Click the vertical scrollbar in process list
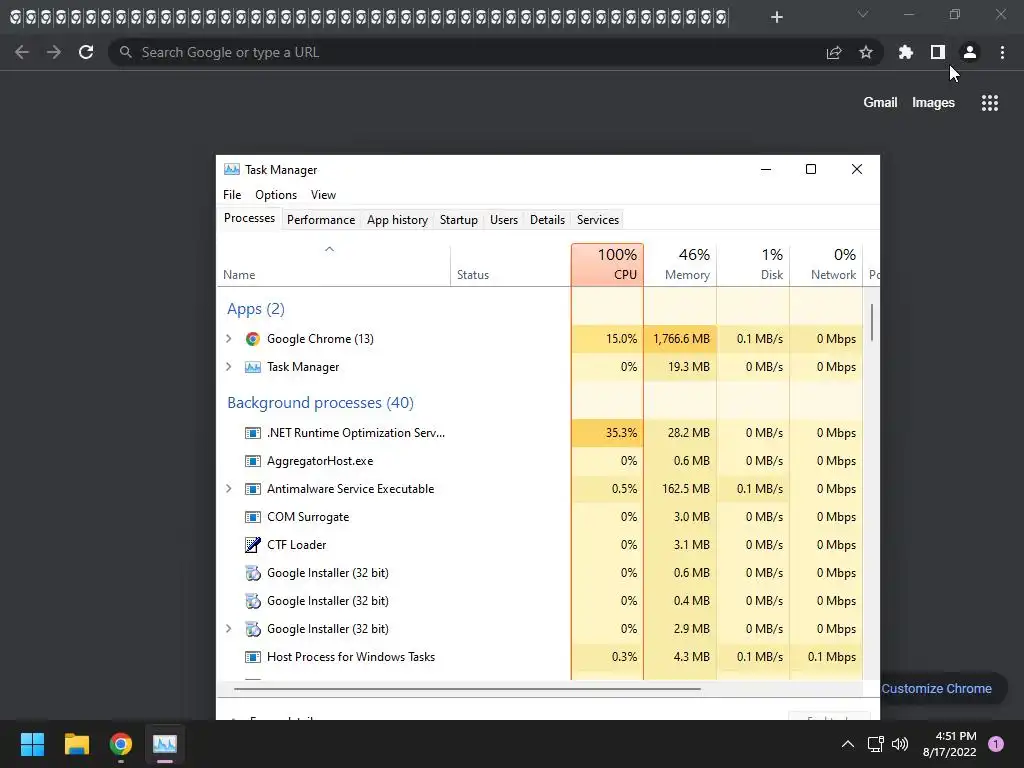The image size is (1024, 768). [871, 322]
